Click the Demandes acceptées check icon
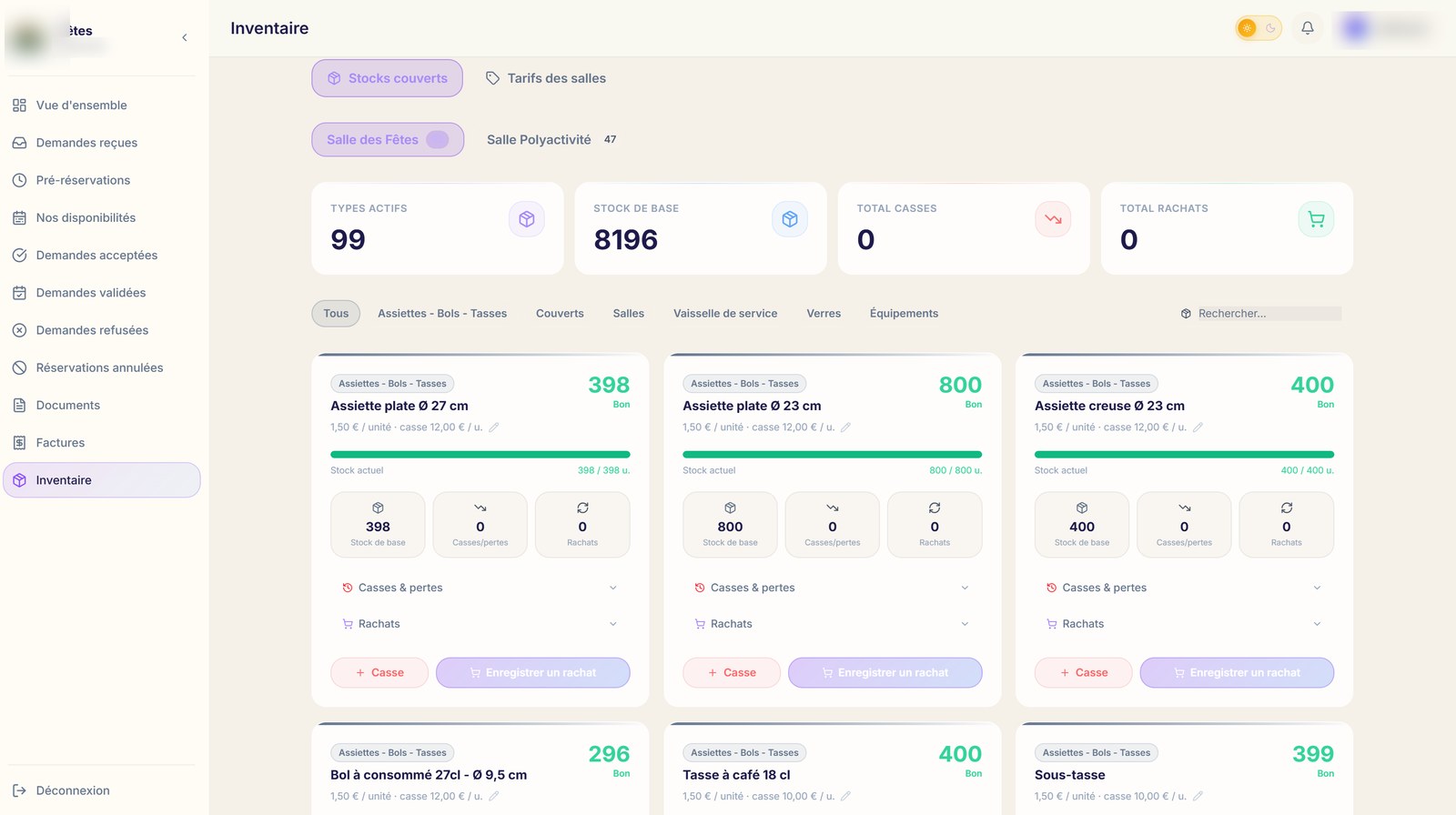This screenshot has height=815, width=1456. click(19, 256)
